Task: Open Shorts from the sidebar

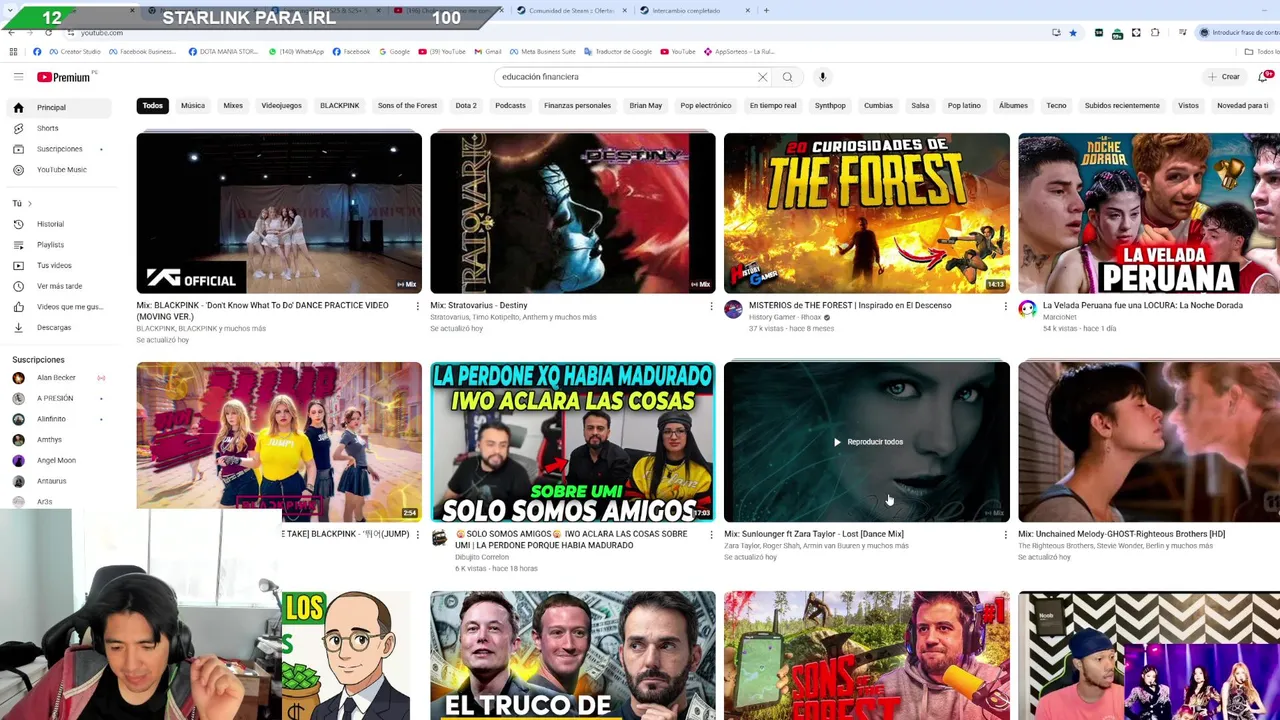Action: pos(59,128)
